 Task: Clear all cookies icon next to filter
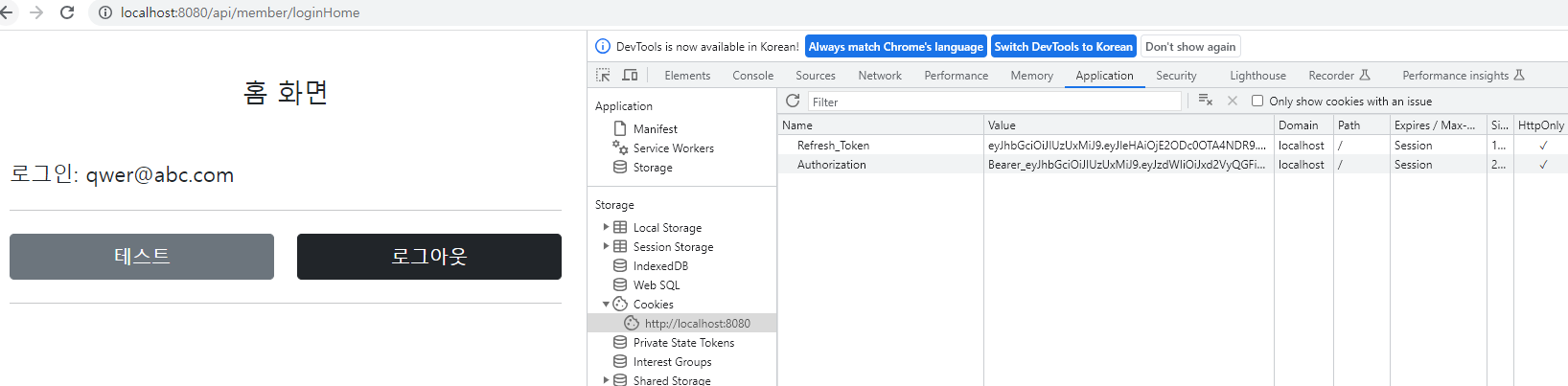tap(1206, 101)
